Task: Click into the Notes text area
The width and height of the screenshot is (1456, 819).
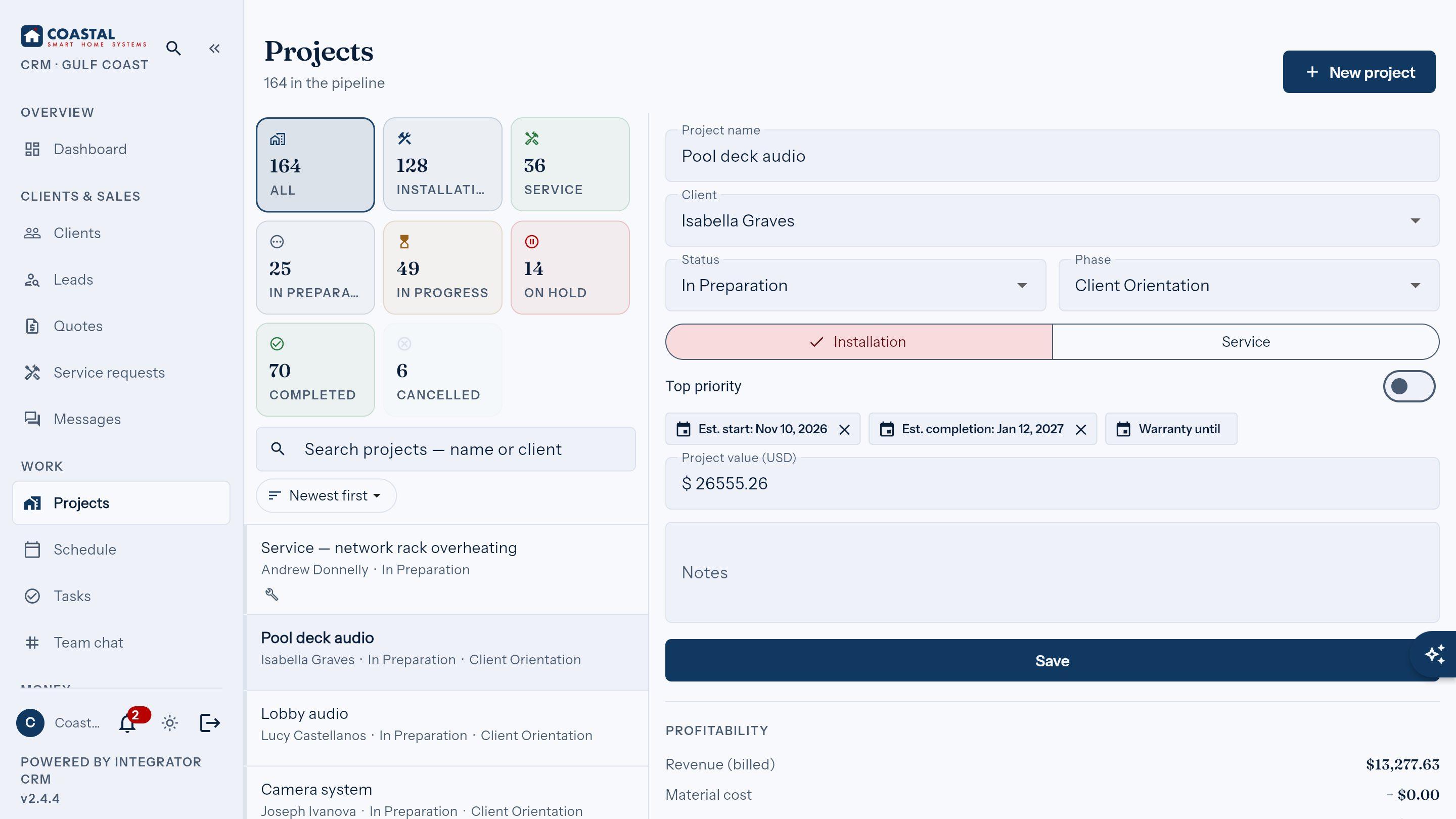Action: coord(1052,573)
